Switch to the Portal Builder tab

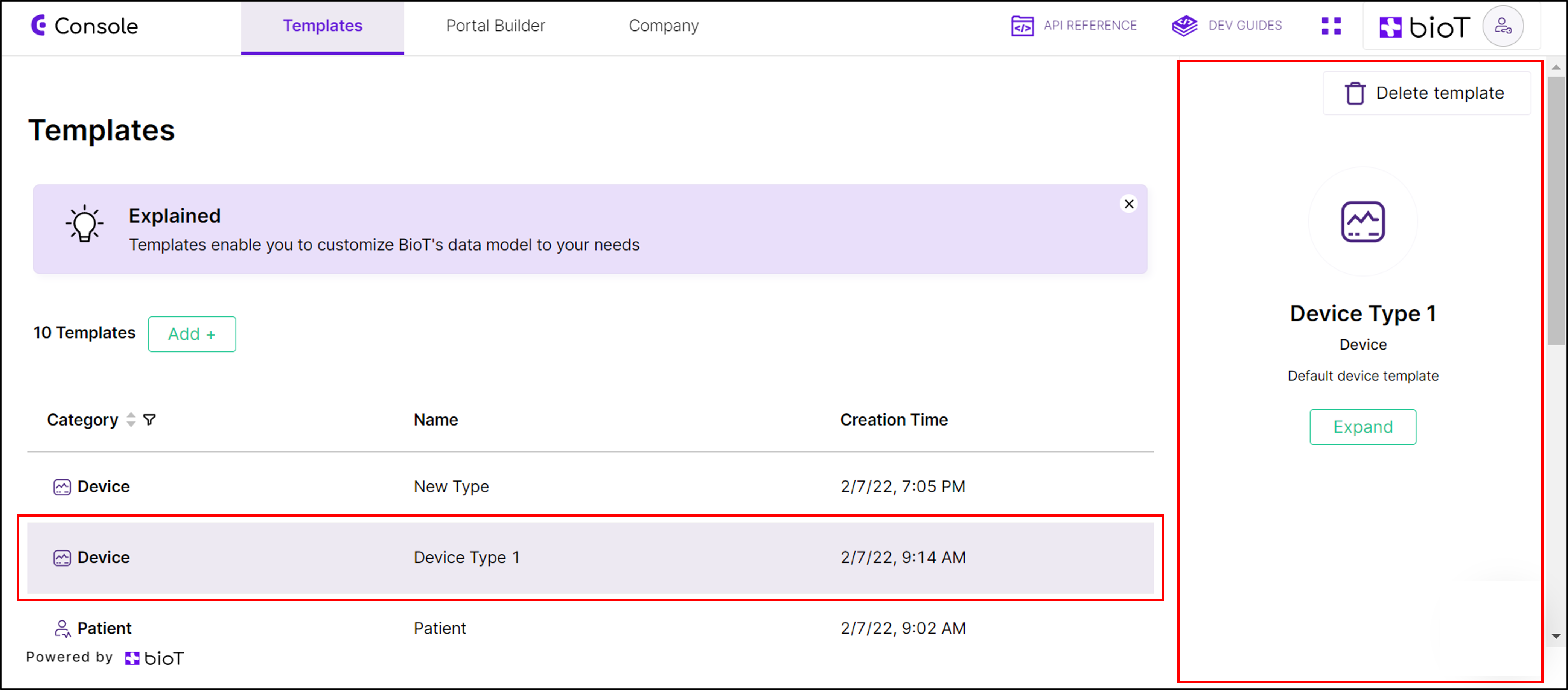point(495,26)
